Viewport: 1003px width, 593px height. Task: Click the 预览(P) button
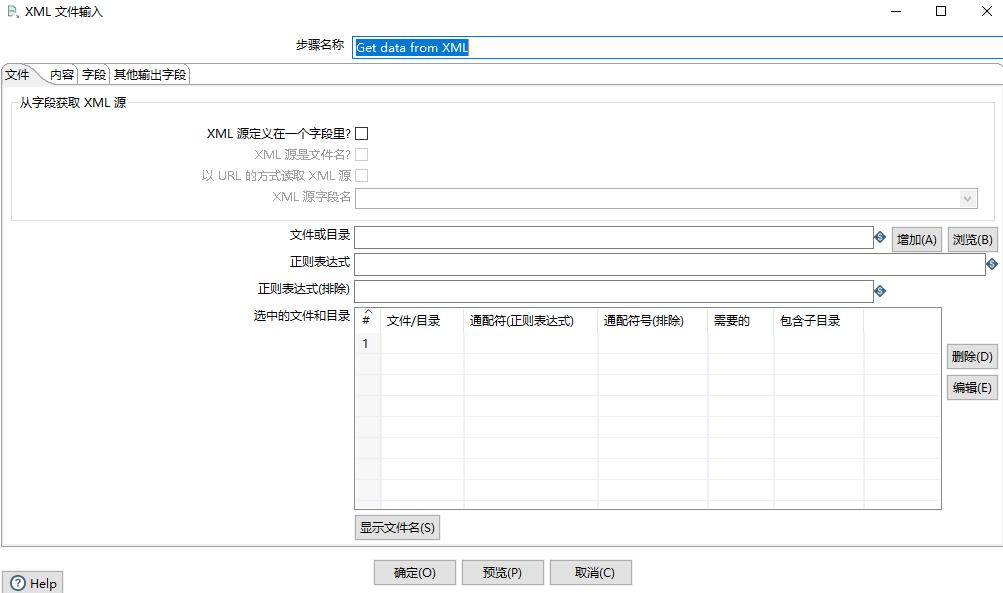click(x=502, y=571)
